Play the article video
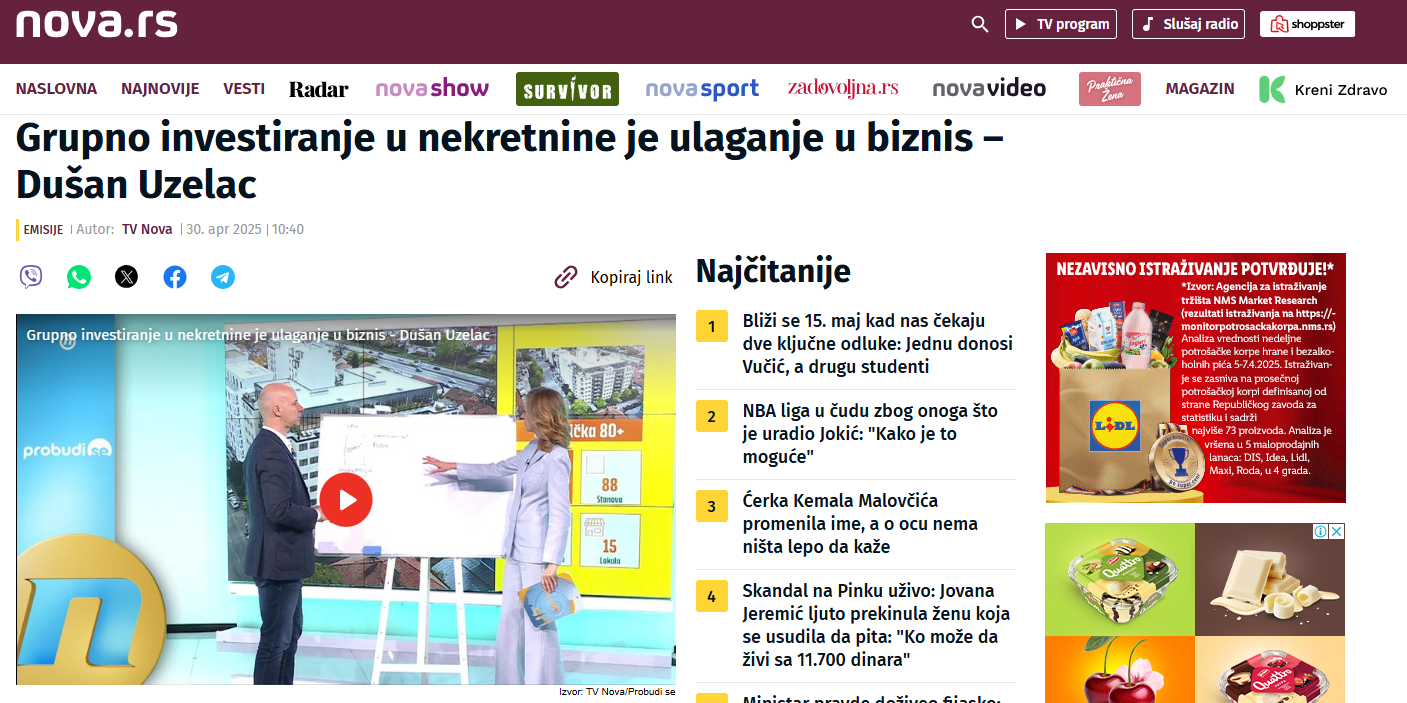 [346, 499]
